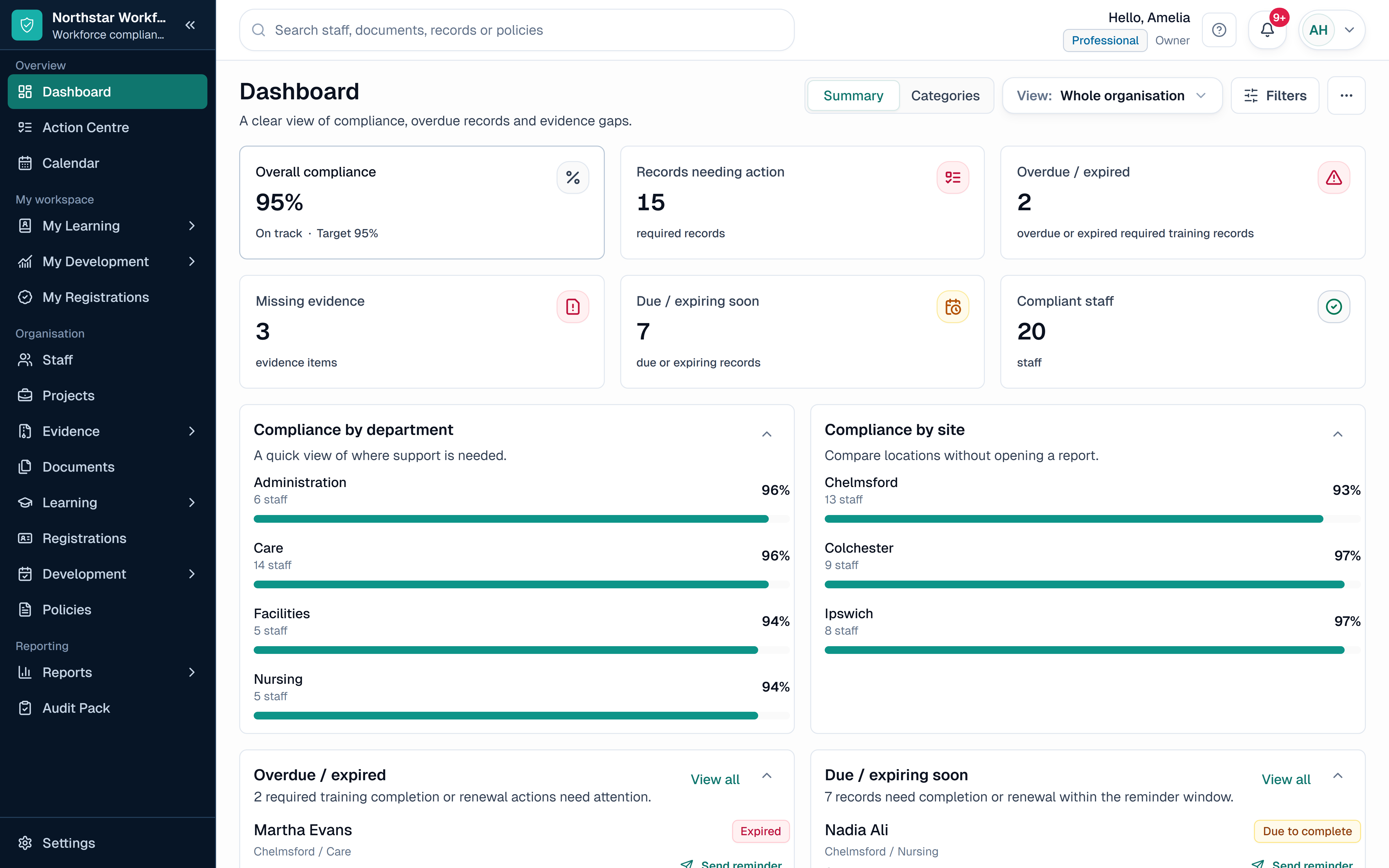Click the Missing evidence alert icon

coord(573,306)
